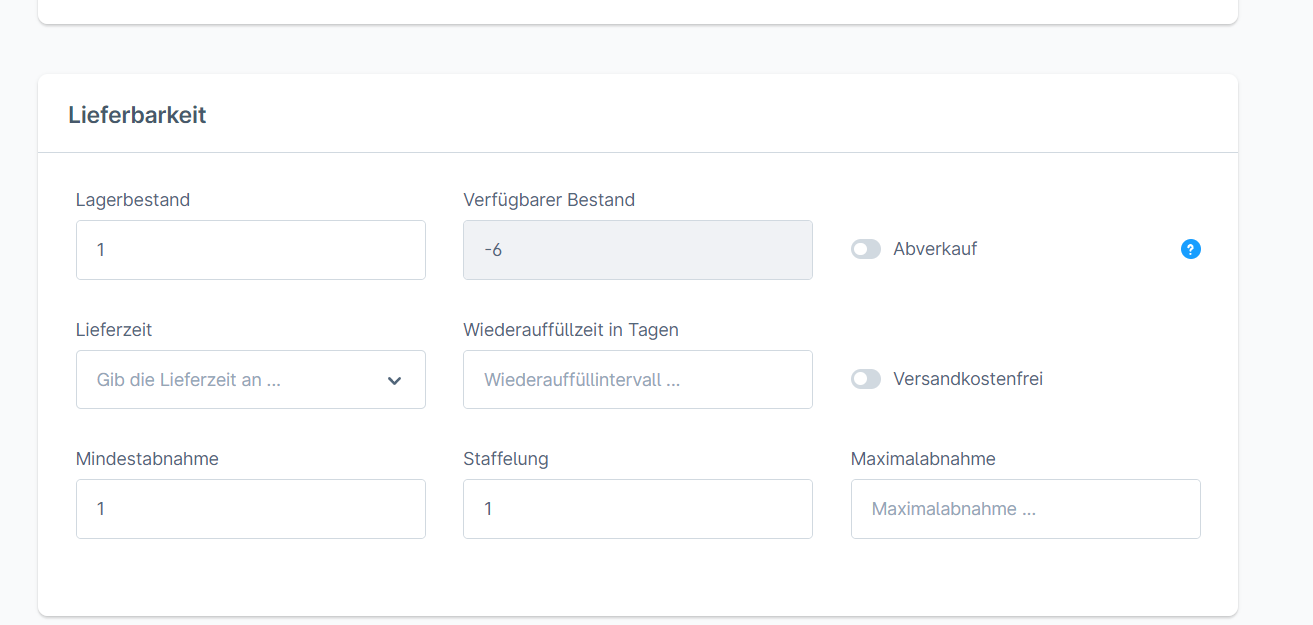This screenshot has width=1313, height=625.
Task: Click into the Lagerbestand input field
Action: pyautogui.click(x=250, y=250)
